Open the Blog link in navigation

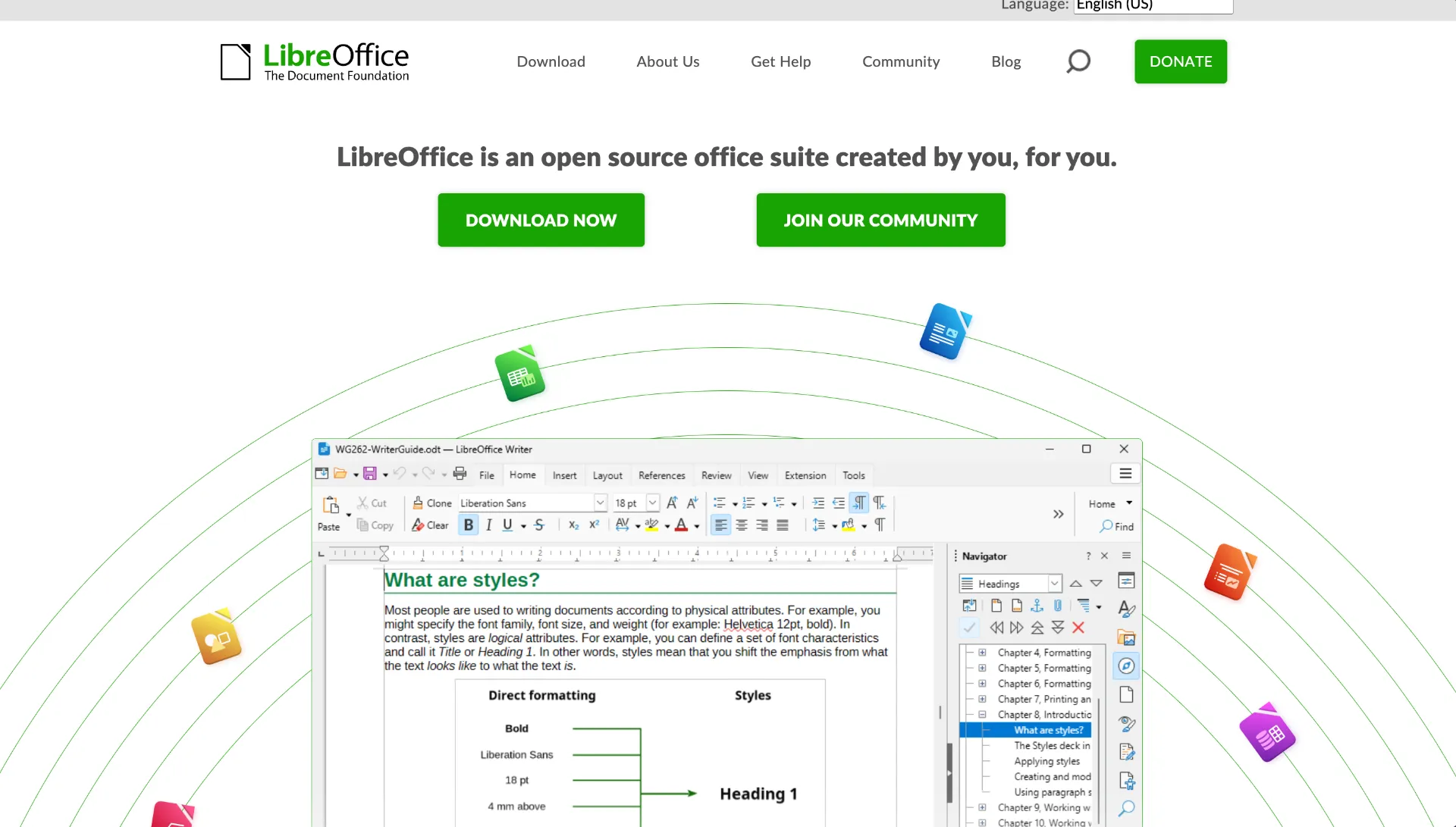(1006, 61)
